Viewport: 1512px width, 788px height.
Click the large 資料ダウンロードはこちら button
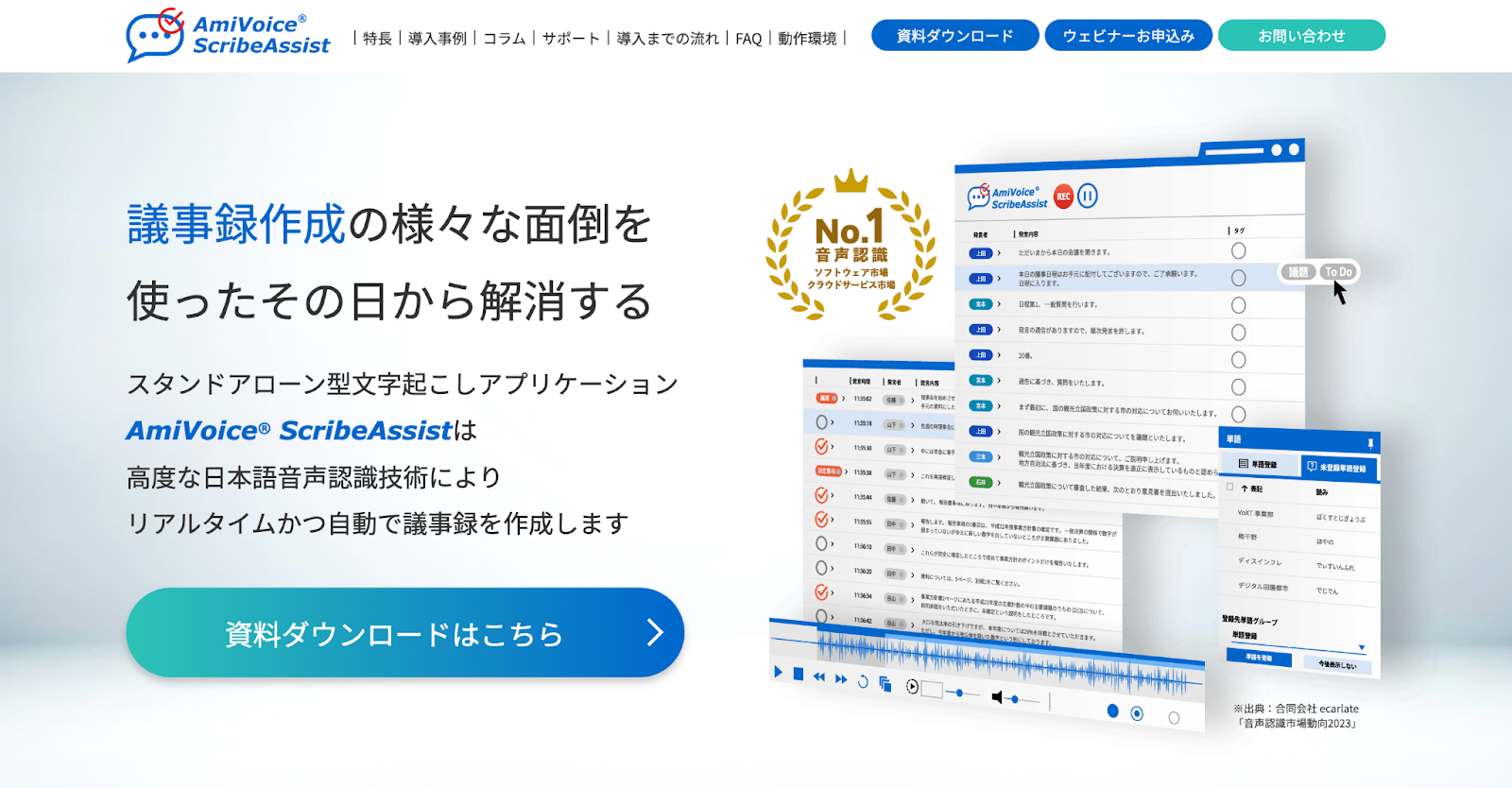click(x=404, y=632)
